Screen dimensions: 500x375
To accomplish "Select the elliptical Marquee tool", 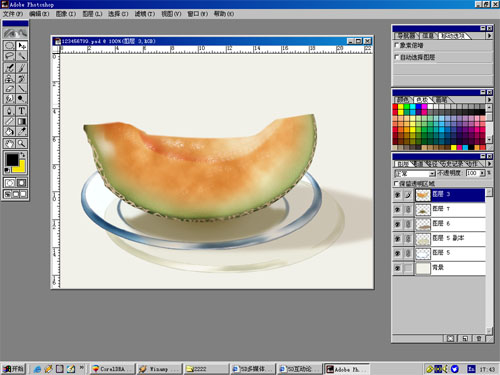I will [x=9, y=46].
